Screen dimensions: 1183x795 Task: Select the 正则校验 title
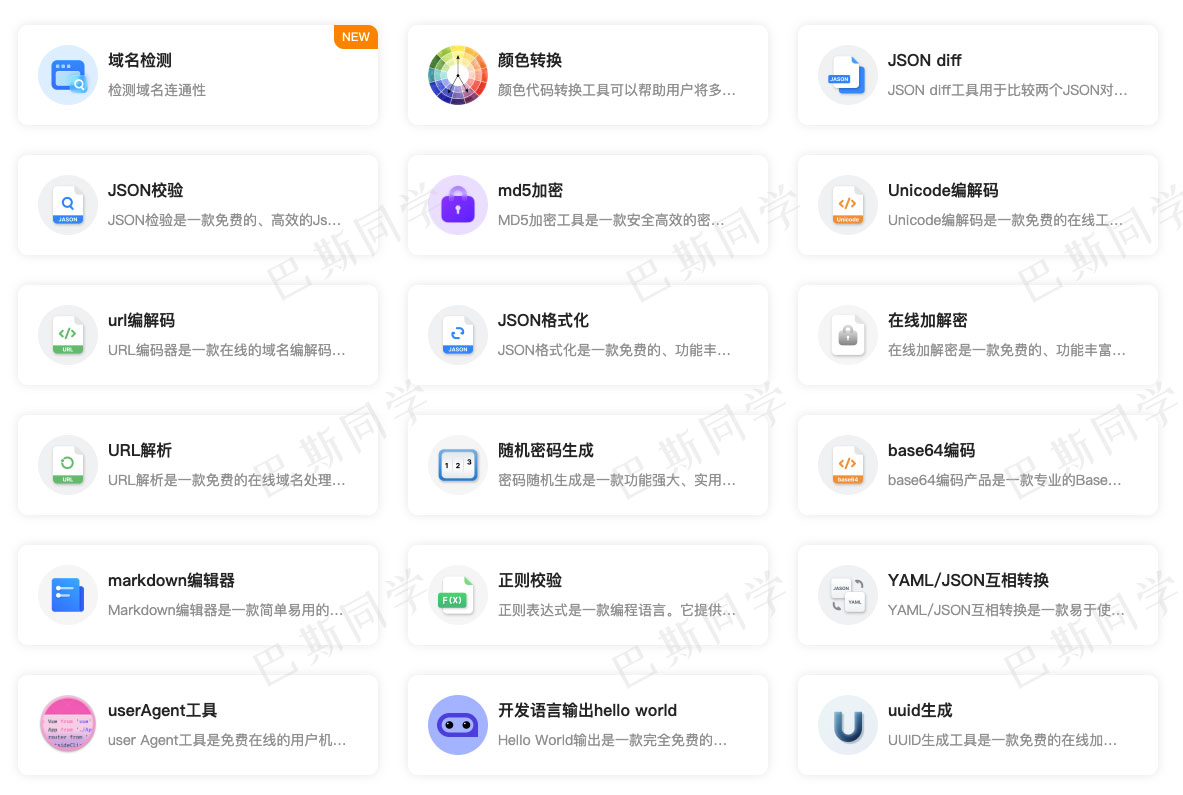(x=530, y=580)
